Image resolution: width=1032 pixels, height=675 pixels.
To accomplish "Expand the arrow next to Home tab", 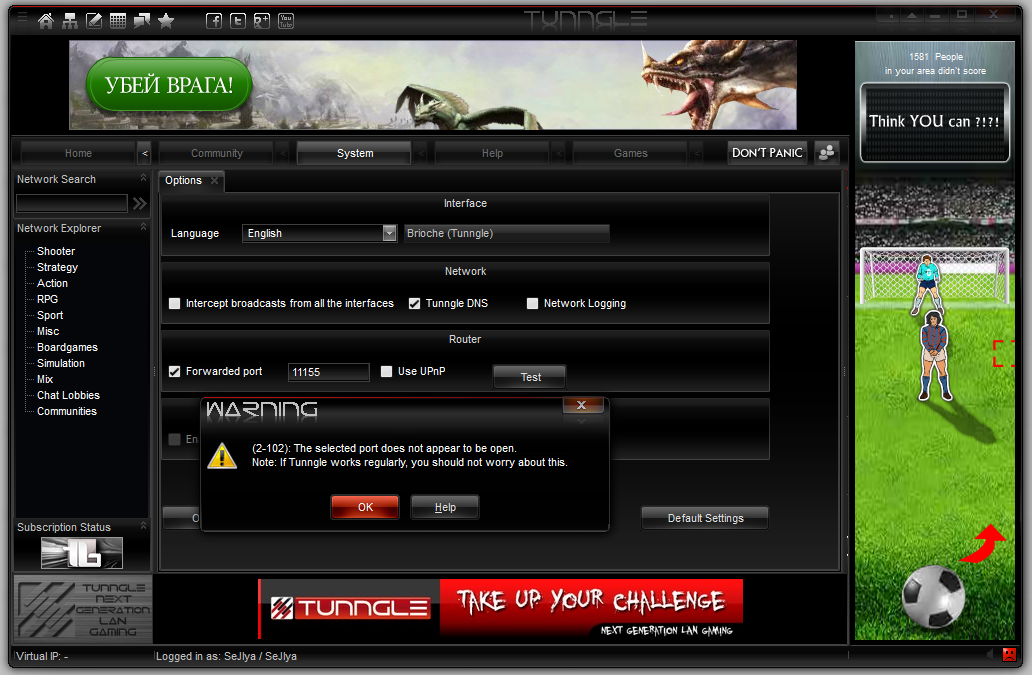I will pyautogui.click(x=144, y=153).
